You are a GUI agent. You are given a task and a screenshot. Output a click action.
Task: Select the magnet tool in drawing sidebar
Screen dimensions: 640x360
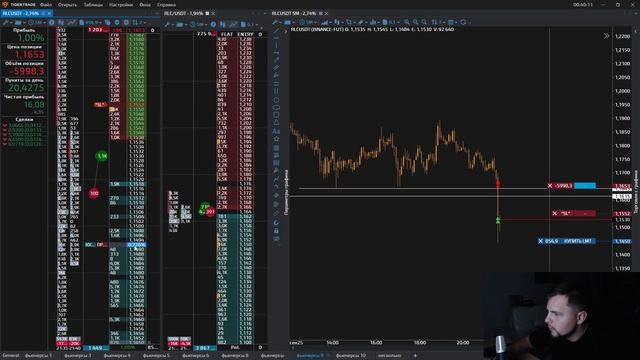[276, 223]
